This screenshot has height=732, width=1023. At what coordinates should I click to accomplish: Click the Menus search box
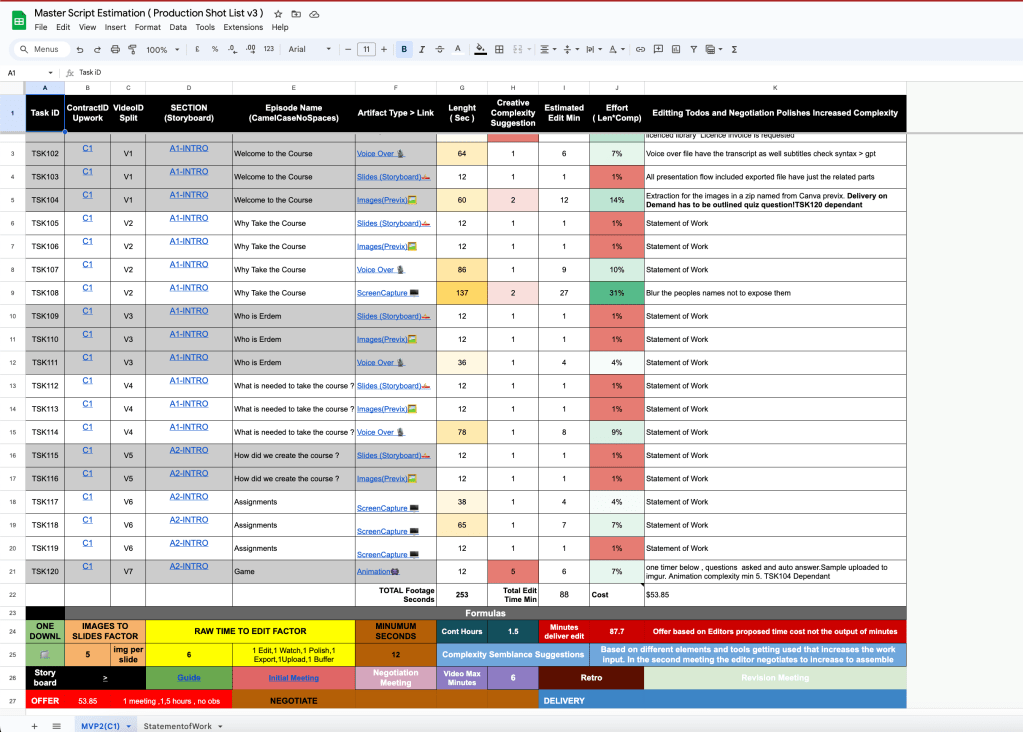pos(40,49)
